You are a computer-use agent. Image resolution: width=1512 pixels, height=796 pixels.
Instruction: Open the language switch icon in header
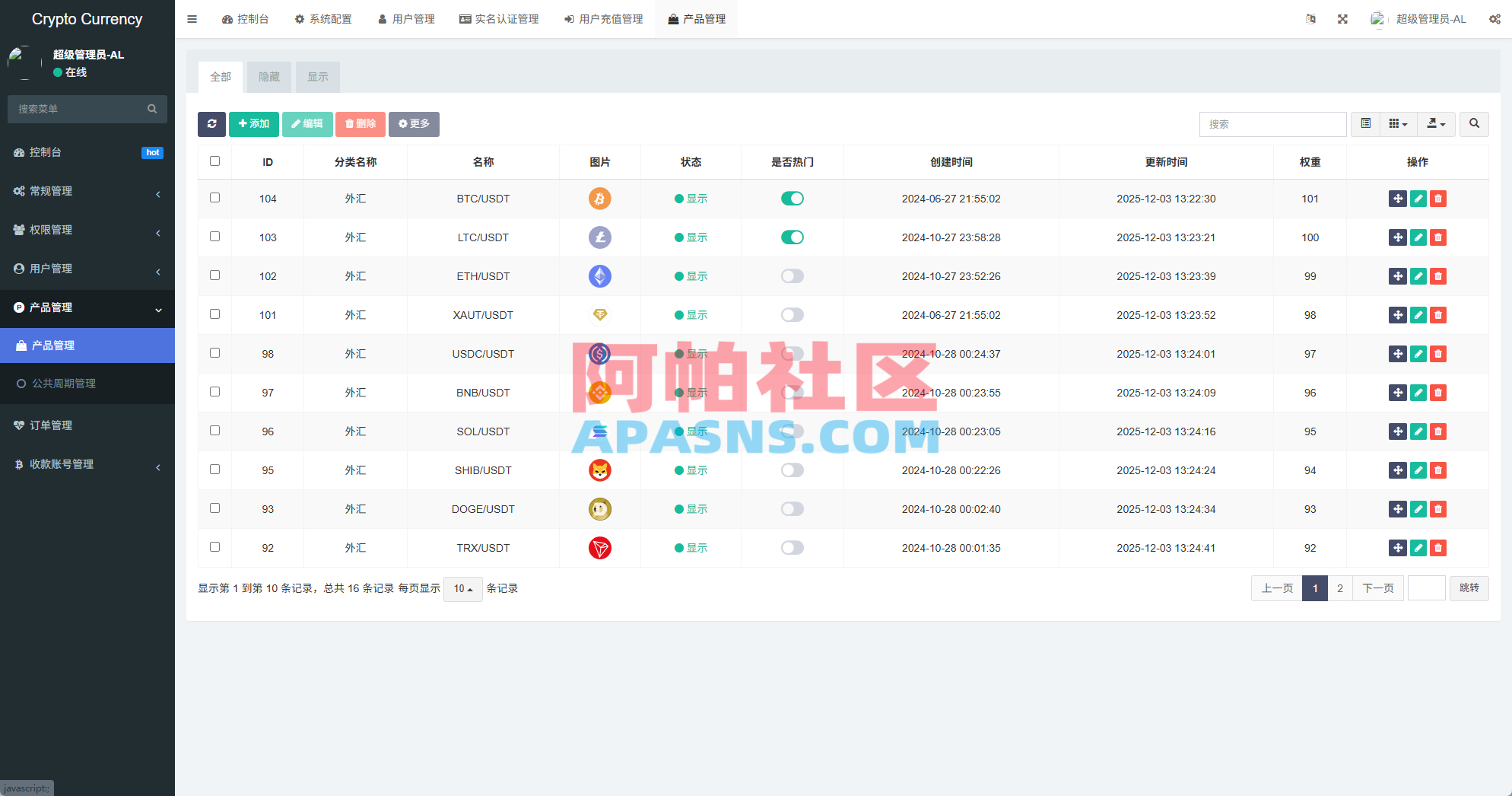(1310, 19)
